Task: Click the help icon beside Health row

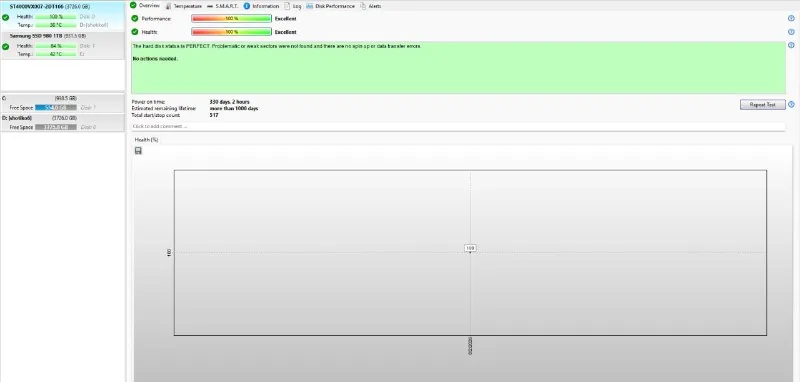Action: coord(791,32)
